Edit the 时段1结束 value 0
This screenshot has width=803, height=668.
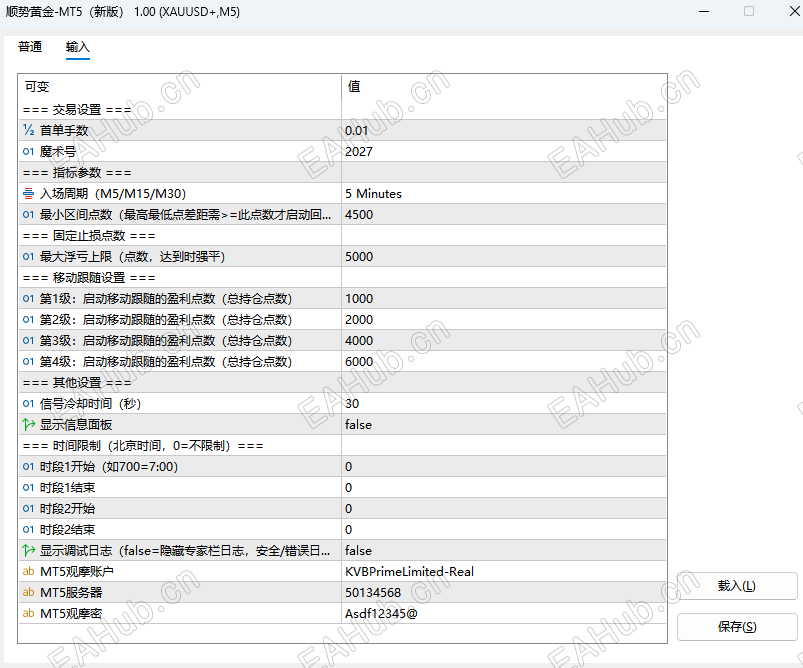(x=504, y=488)
